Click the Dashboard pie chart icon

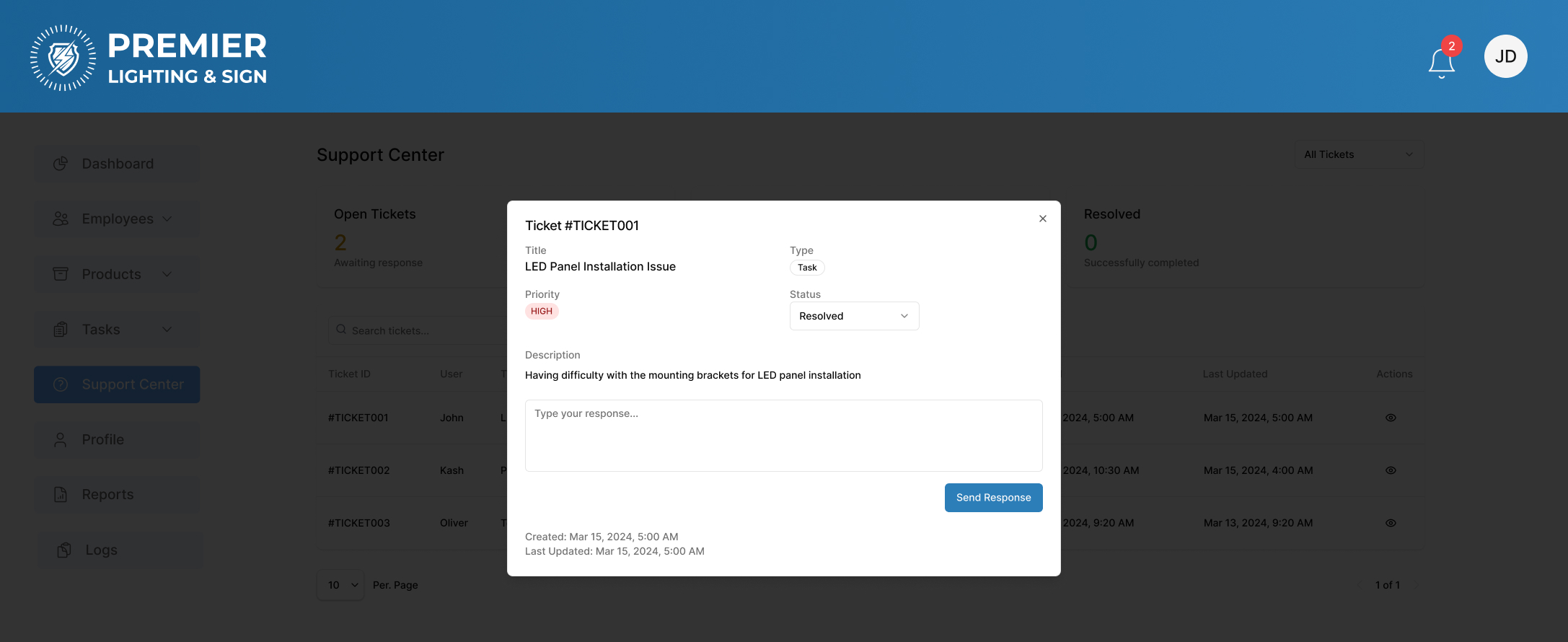click(x=61, y=164)
